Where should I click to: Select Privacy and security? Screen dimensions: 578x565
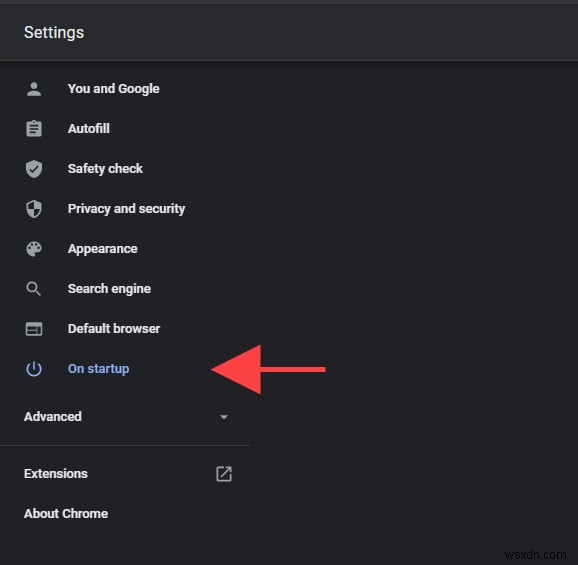click(x=126, y=209)
